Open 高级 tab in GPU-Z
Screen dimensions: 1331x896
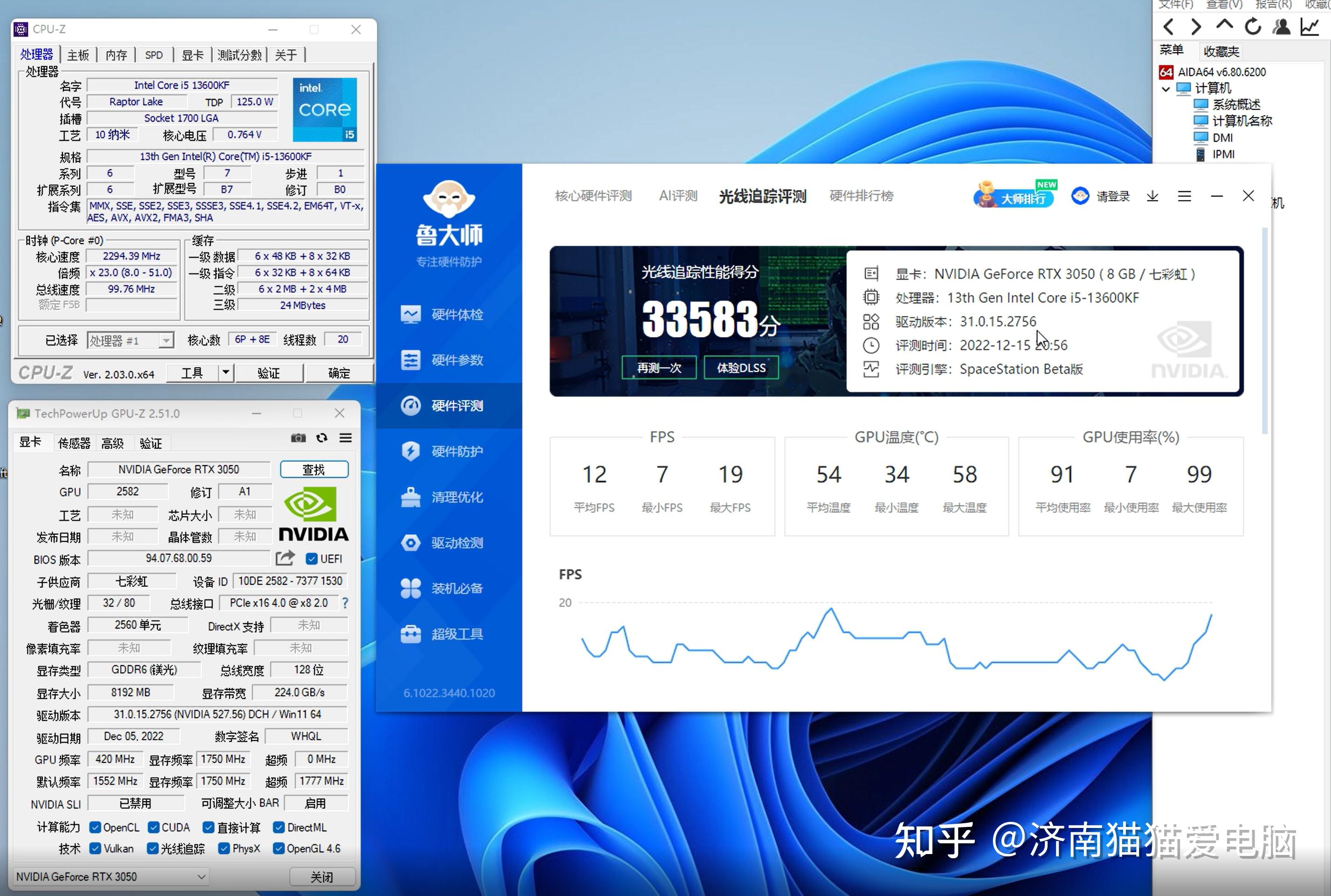pos(112,443)
